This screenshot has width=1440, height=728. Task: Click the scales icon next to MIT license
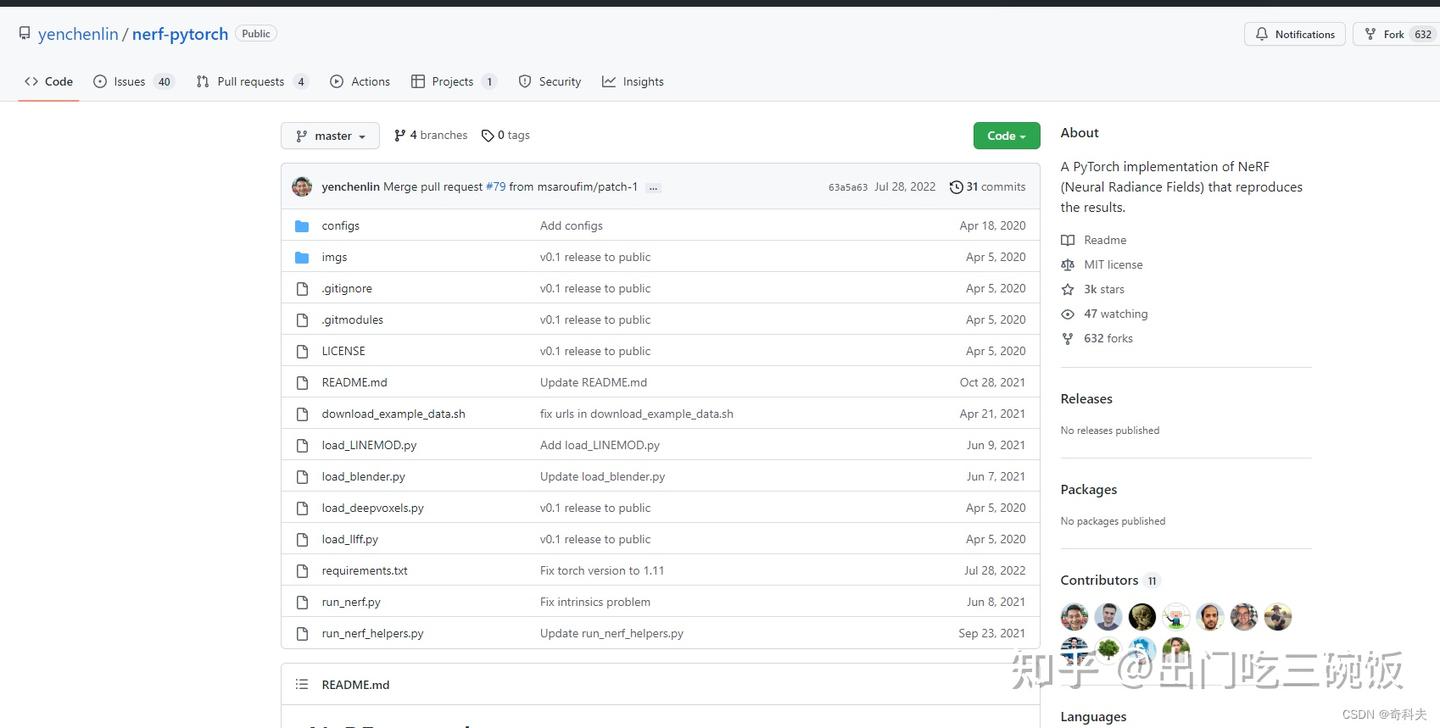1068,265
